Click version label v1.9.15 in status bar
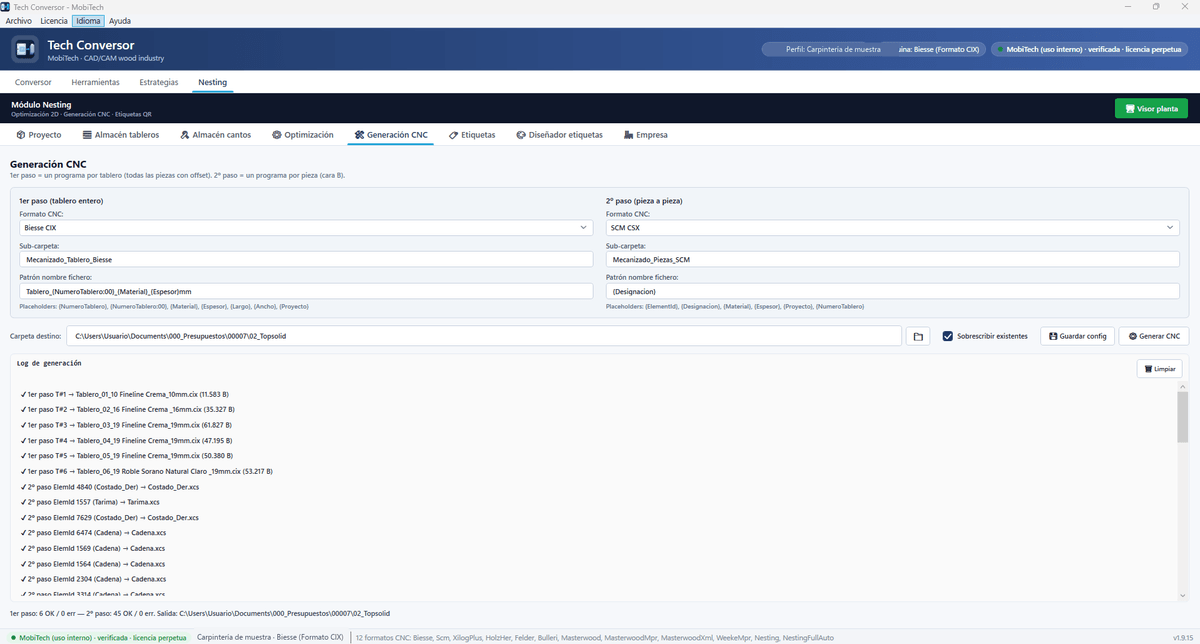Viewport: 1200px width, 644px height. tap(1183, 637)
